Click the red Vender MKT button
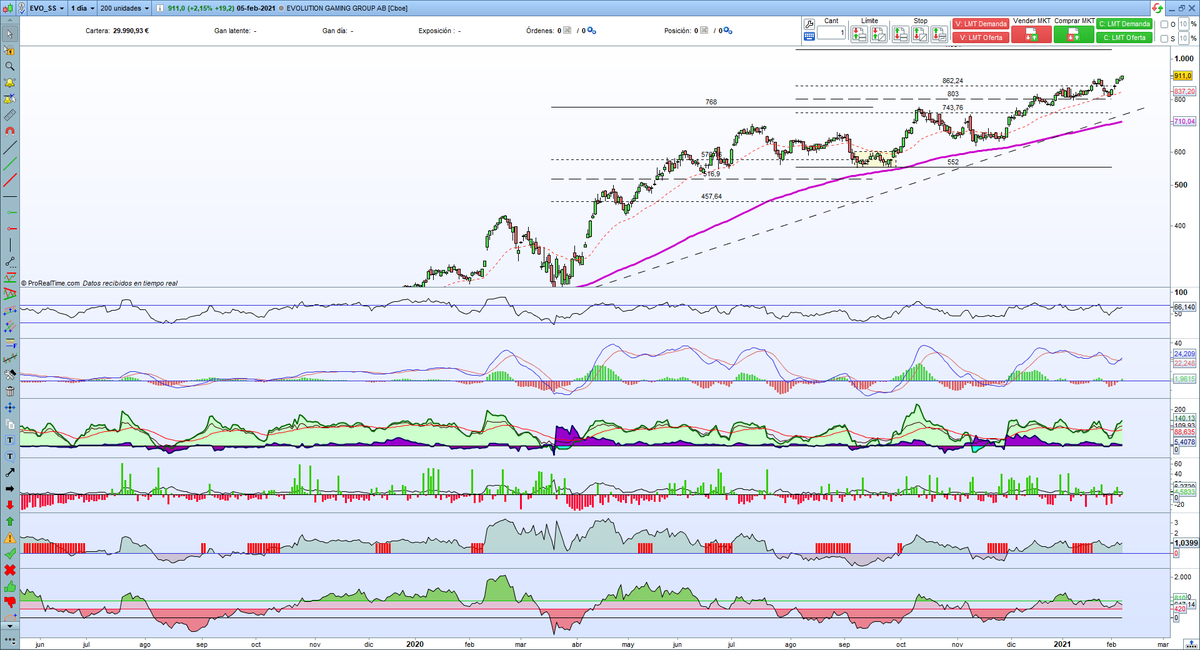This screenshot has height=650, width=1200. point(1031,34)
